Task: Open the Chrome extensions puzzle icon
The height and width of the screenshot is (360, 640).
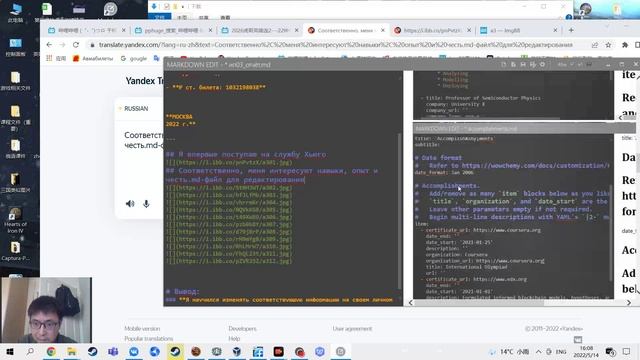Action: 624,45
